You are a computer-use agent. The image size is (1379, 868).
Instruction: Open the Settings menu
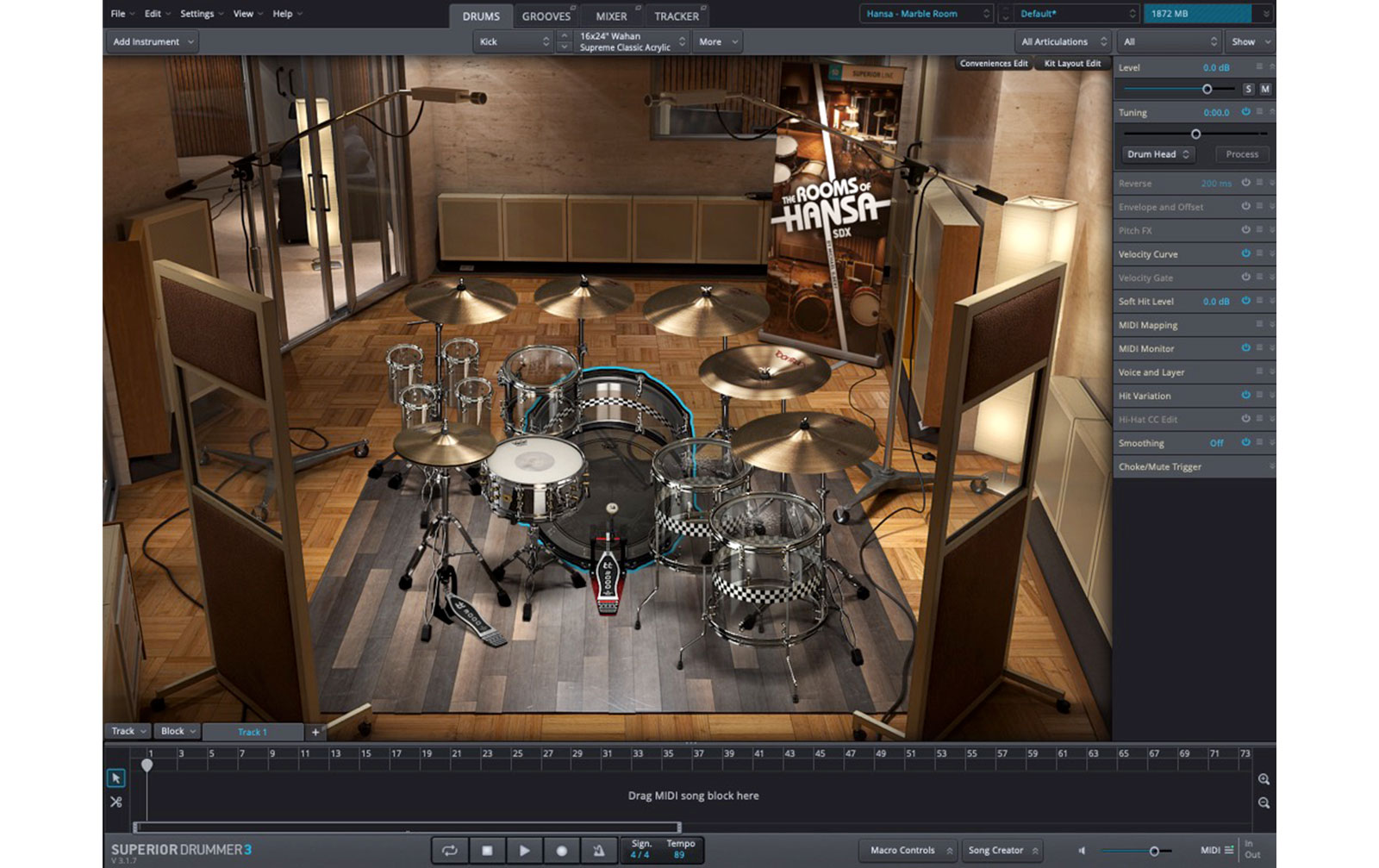pos(202,14)
